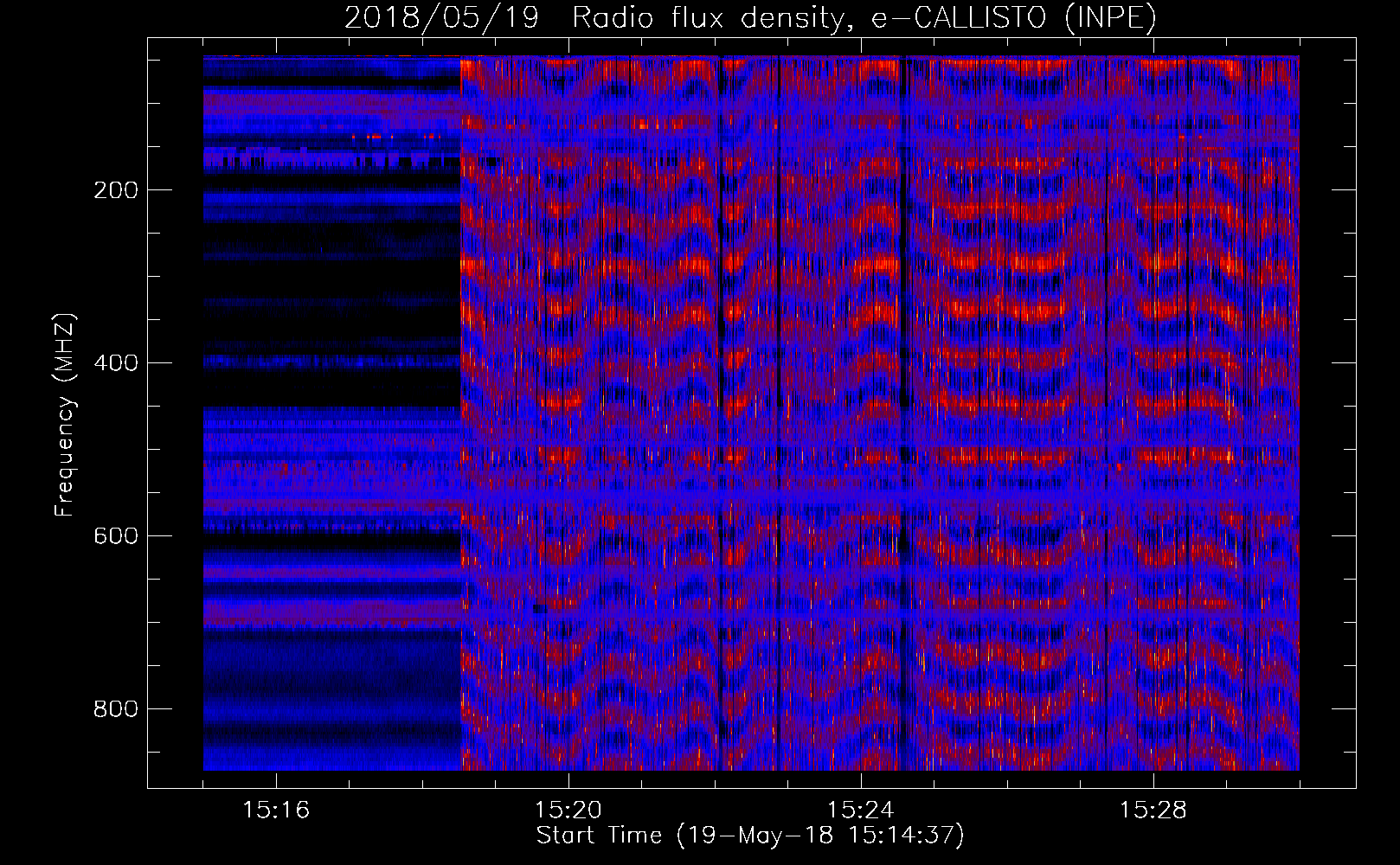The image size is (1400, 865).
Task: Select the 'Frequency (MHZ)' axis label
Action: tap(65, 414)
